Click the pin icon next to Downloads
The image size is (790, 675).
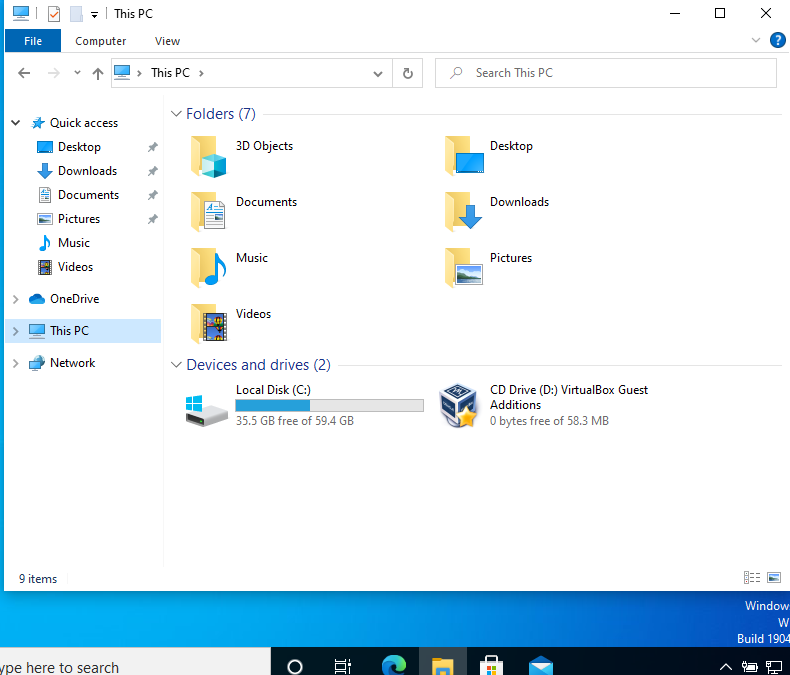coord(152,171)
